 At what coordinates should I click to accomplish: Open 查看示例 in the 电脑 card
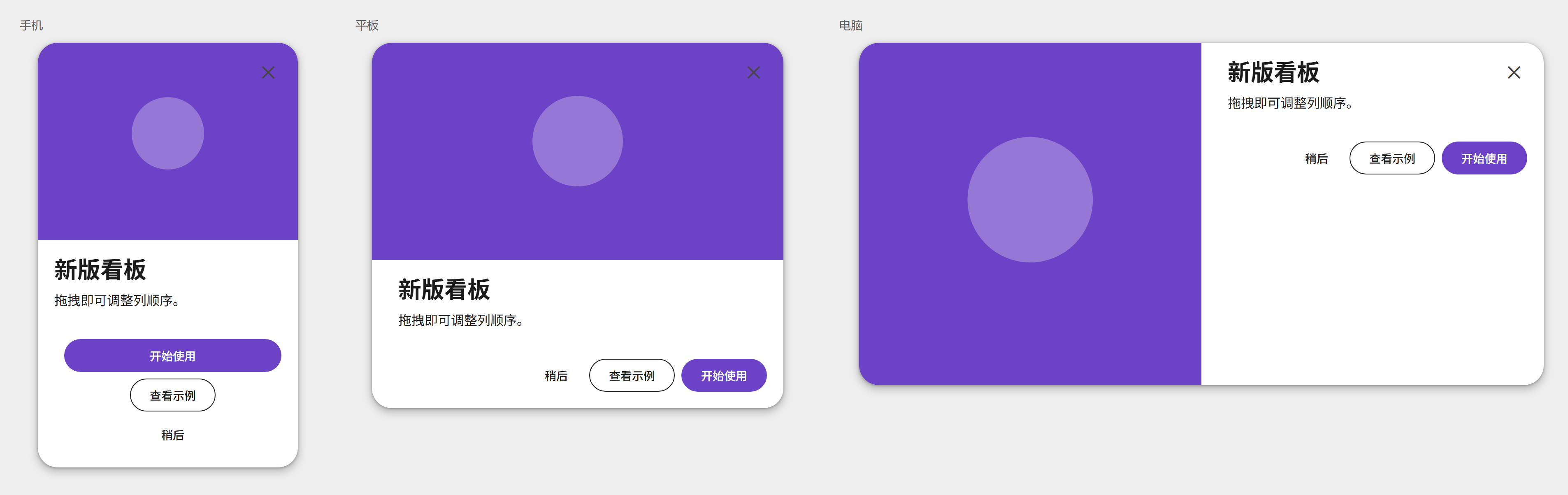pos(1392,158)
